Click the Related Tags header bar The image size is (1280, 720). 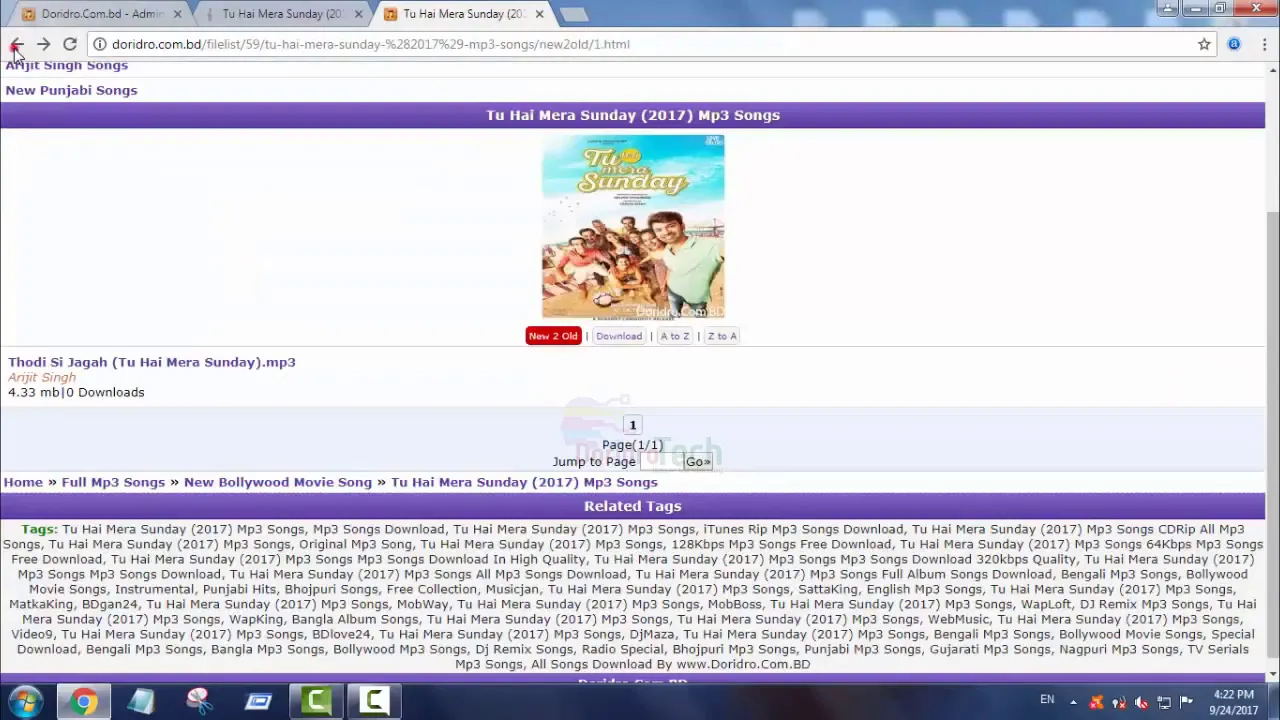click(632, 506)
